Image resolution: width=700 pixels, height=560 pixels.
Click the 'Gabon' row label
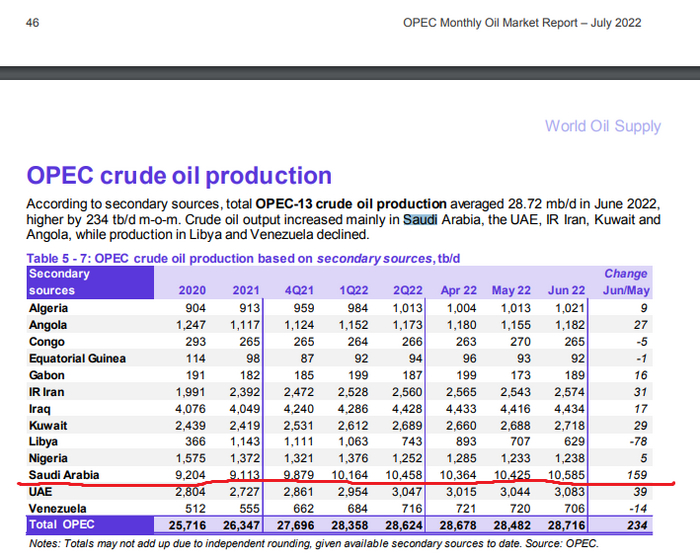47,376
